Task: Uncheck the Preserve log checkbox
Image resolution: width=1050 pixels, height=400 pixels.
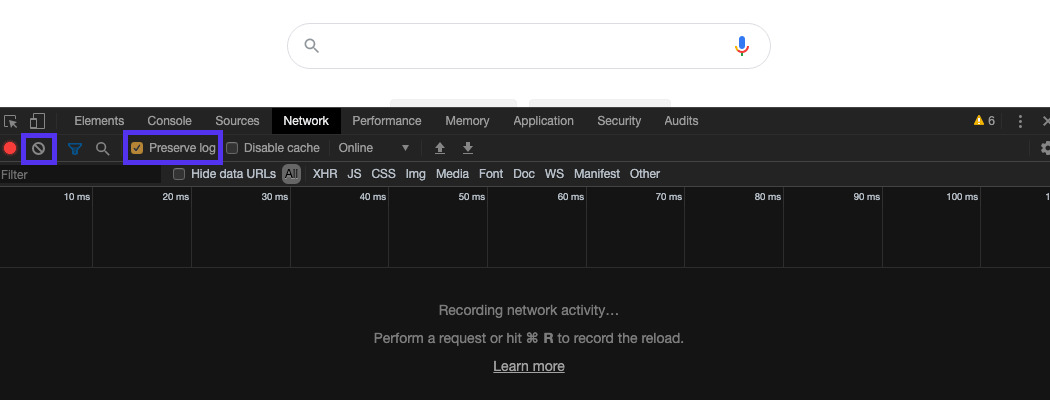Action: coord(138,148)
